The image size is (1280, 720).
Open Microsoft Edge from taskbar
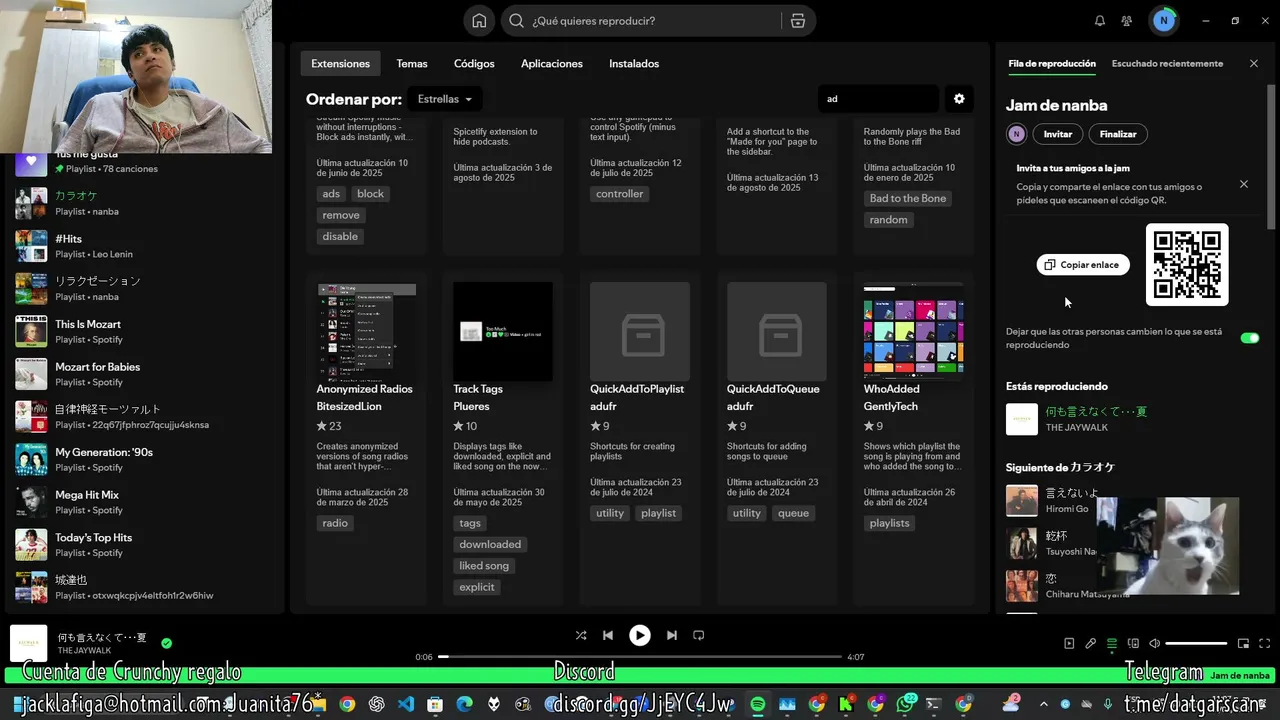pyautogui.click(x=464, y=704)
